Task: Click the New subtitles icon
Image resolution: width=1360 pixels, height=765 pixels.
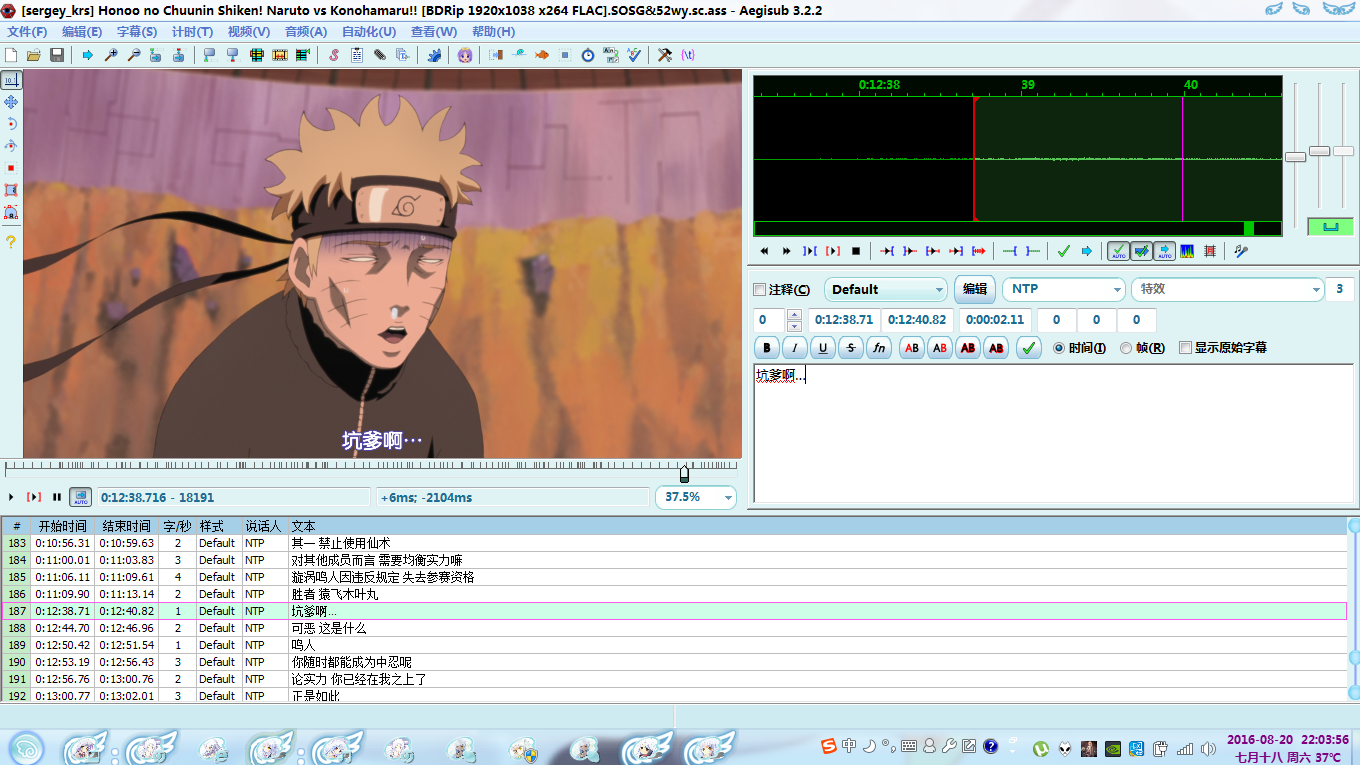Action: point(12,55)
